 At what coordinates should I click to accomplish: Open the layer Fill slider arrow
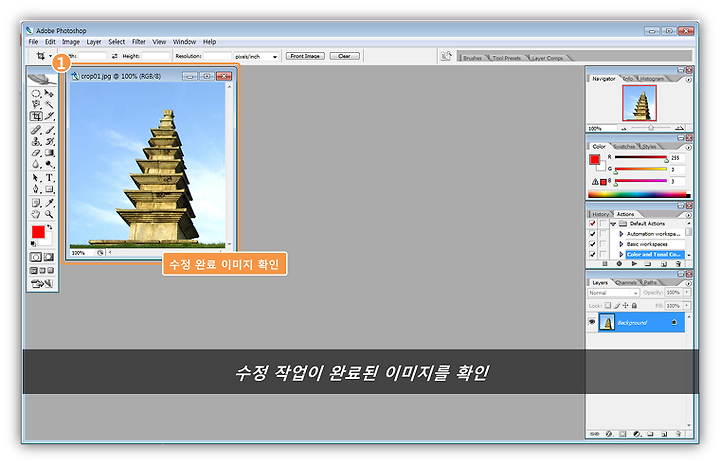687,305
